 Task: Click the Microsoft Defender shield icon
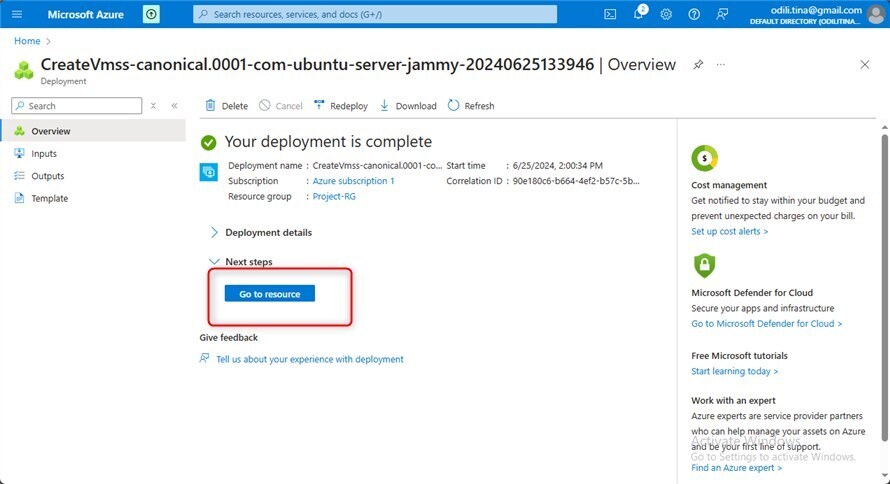pos(704,265)
